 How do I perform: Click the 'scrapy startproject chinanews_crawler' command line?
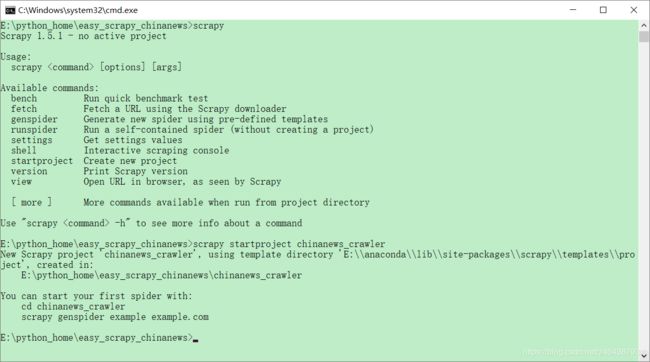coord(289,244)
